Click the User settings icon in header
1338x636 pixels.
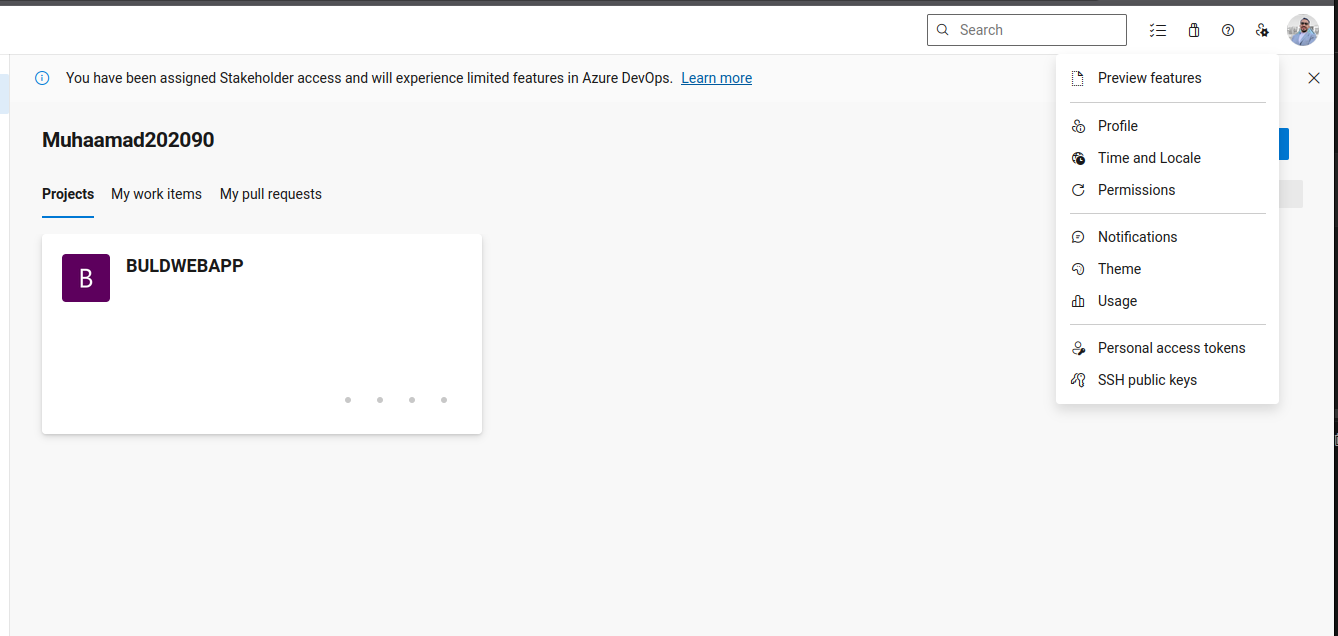click(1262, 30)
